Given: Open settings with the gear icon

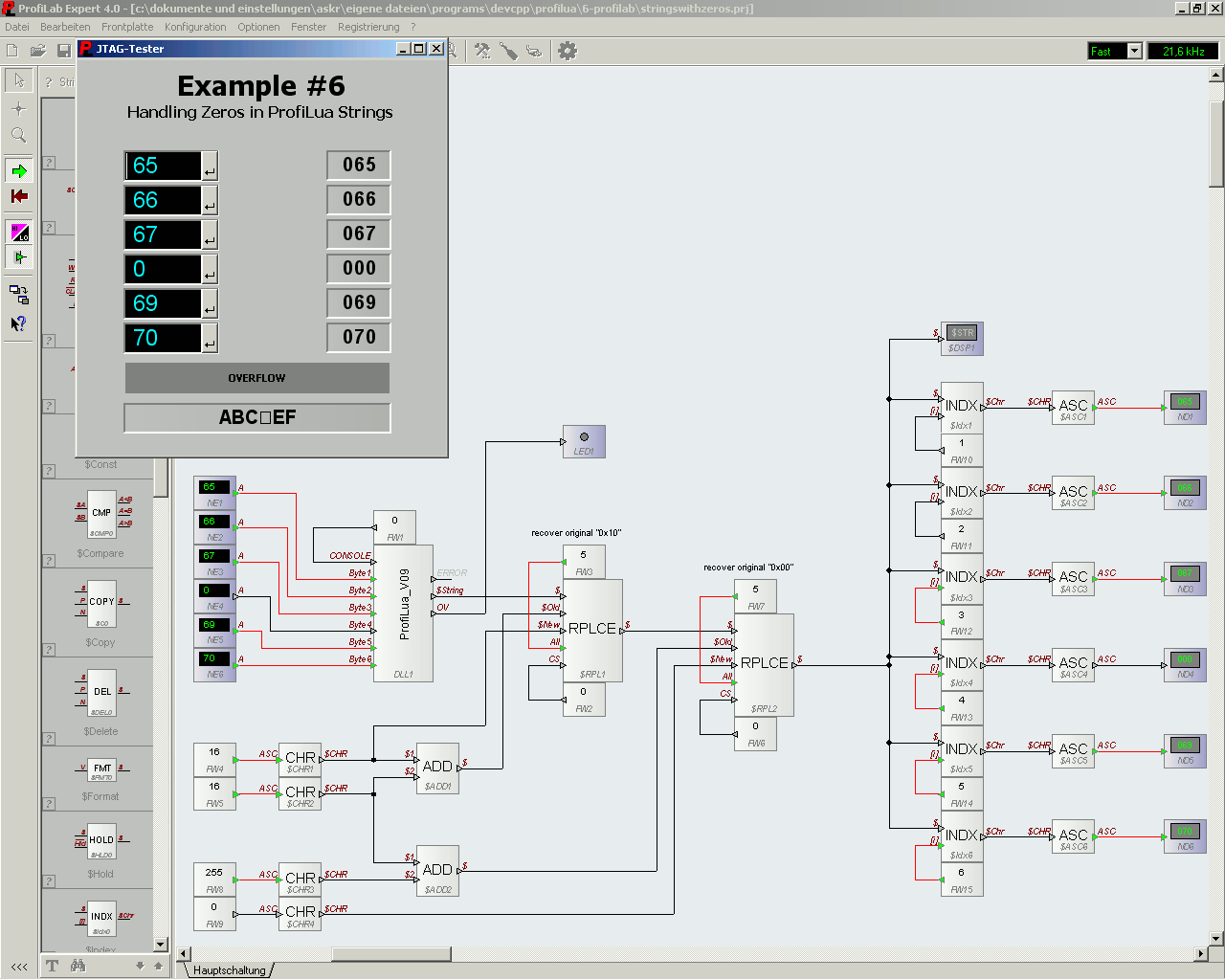Looking at the screenshot, I should pyautogui.click(x=568, y=51).
